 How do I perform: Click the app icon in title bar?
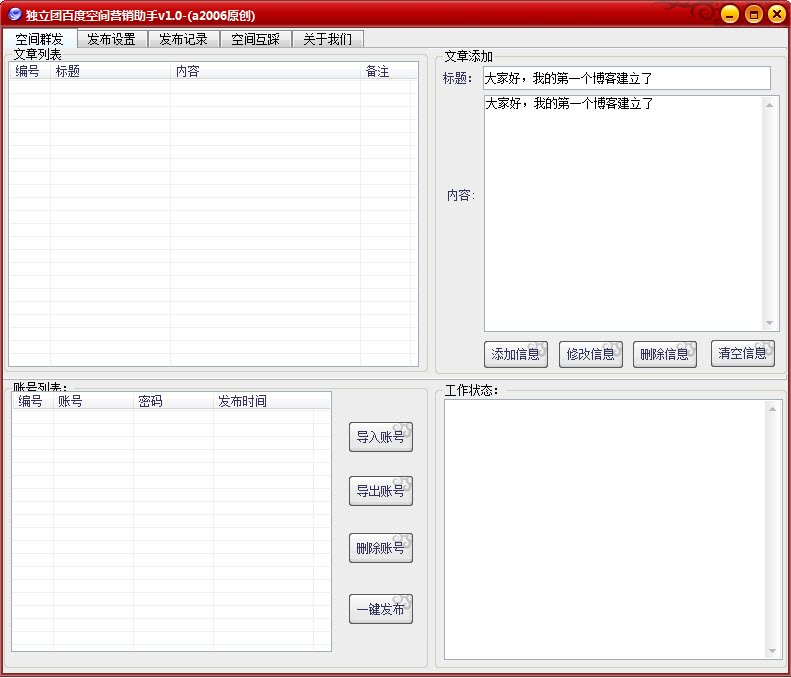14,14
